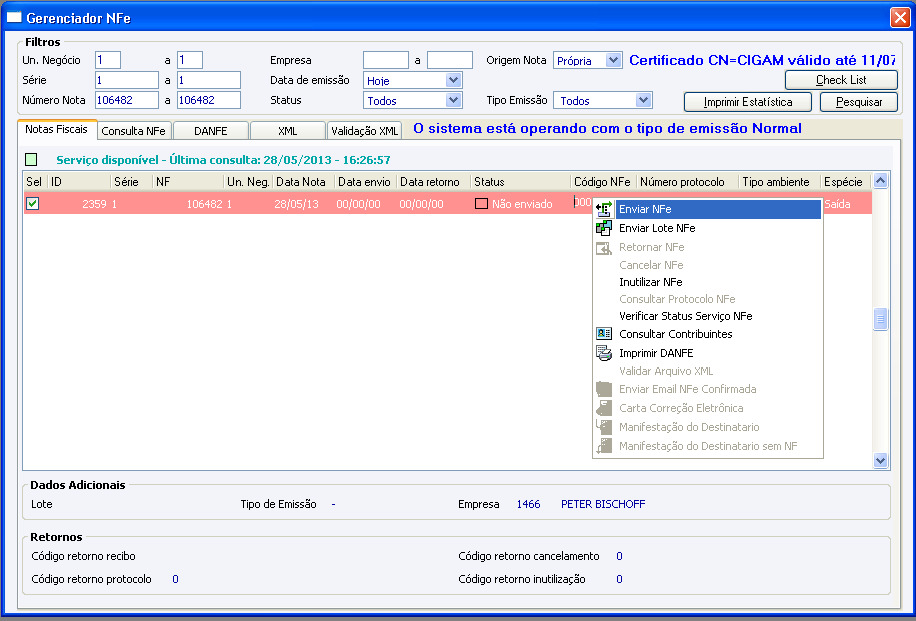Click the grid scroll up arrow

tap(880, 181)
